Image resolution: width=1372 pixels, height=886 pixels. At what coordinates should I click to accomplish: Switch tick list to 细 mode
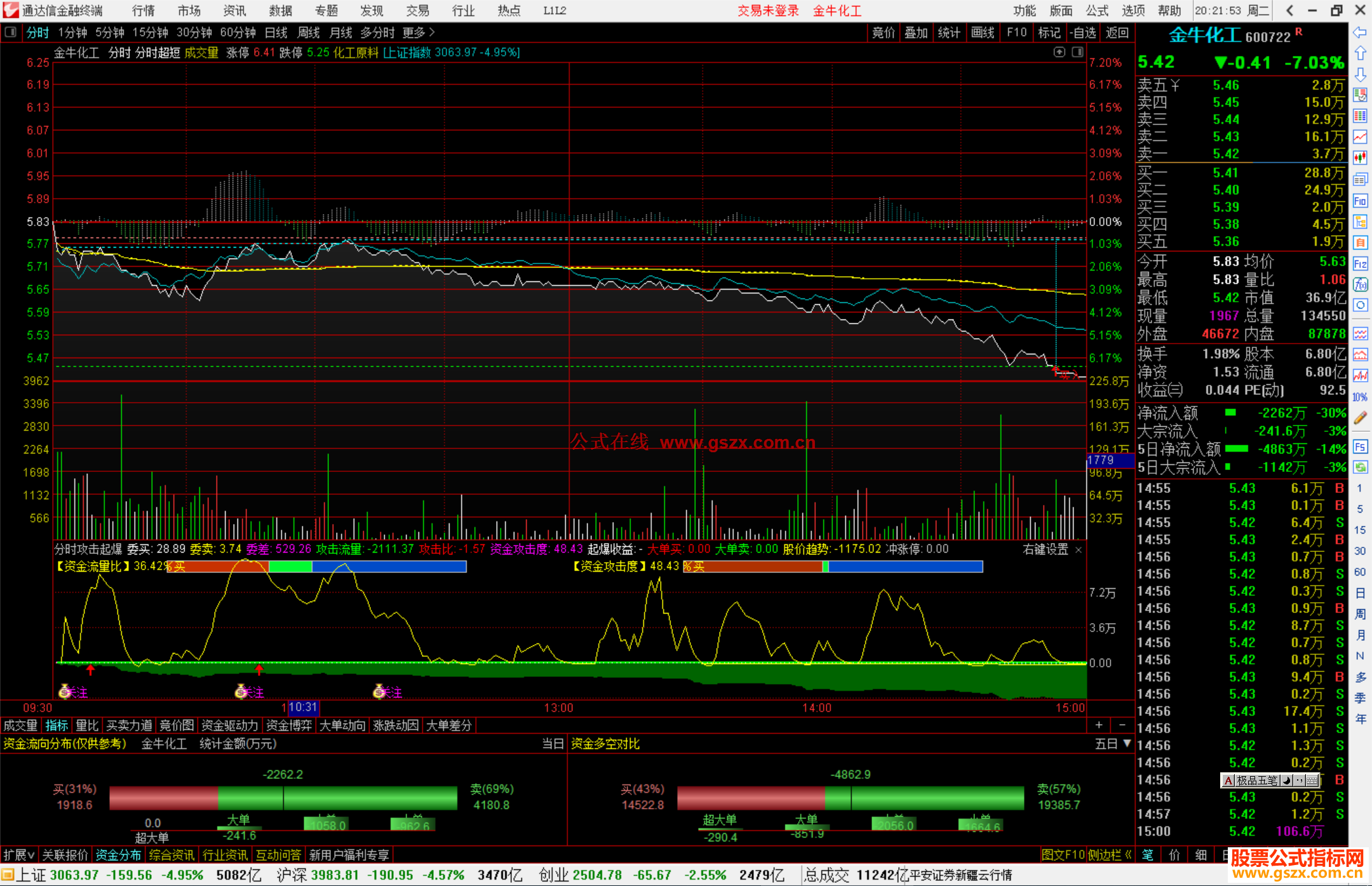pos(1201,855)
